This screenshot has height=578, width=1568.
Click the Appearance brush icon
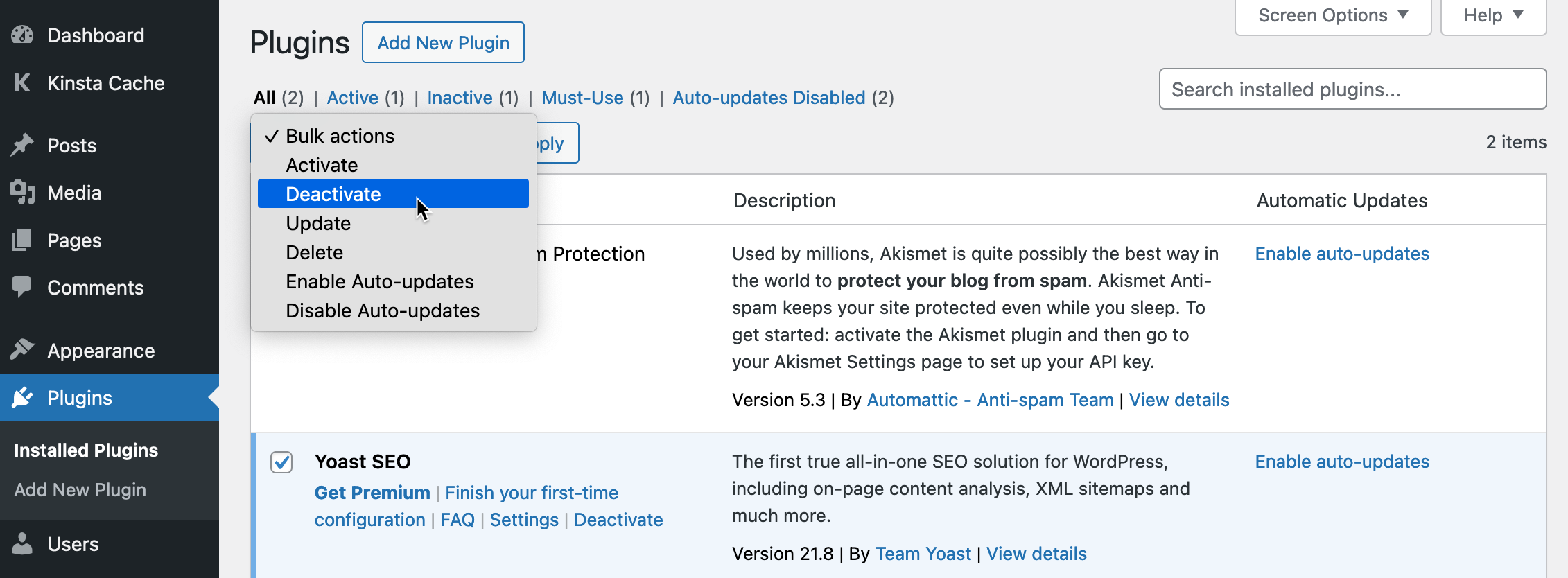click(x=22, y=350)
